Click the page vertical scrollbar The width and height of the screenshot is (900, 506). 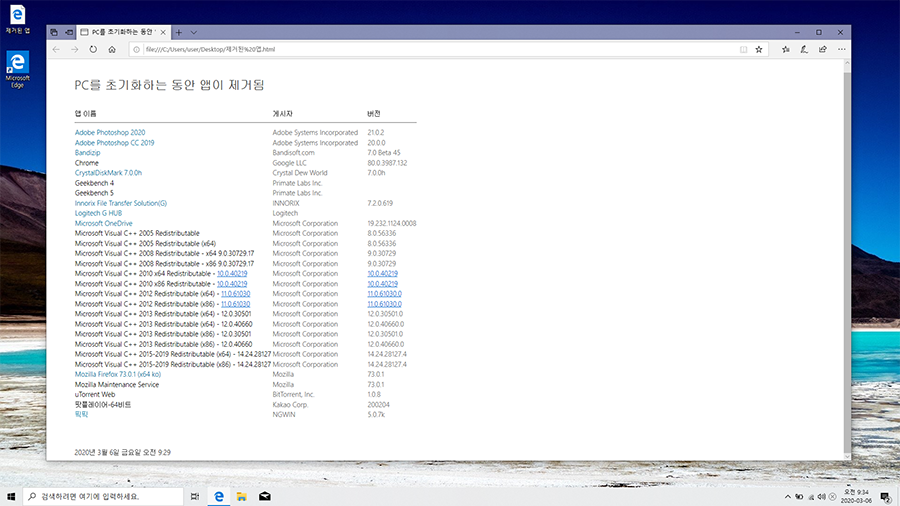click(x=847, y=258)
